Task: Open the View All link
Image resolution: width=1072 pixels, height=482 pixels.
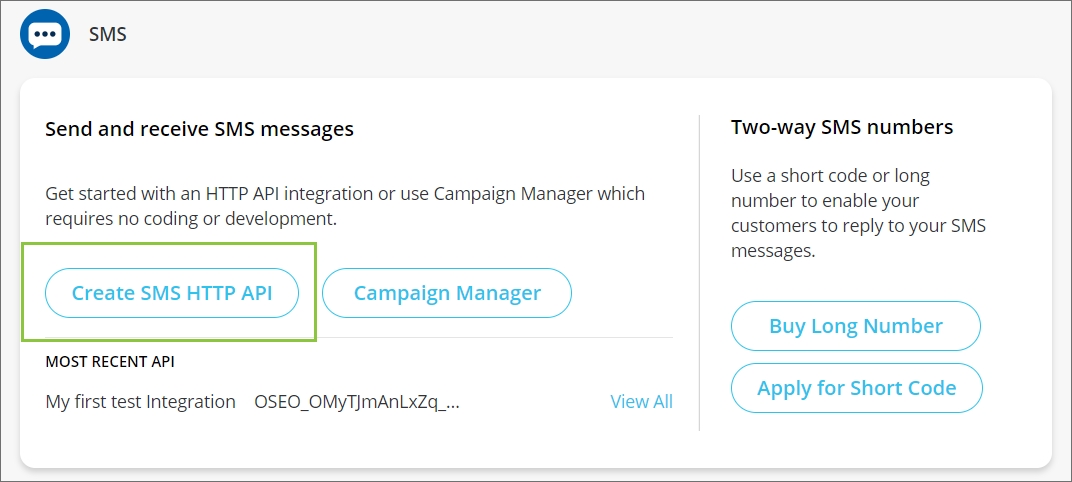Action: click(641, 401)
